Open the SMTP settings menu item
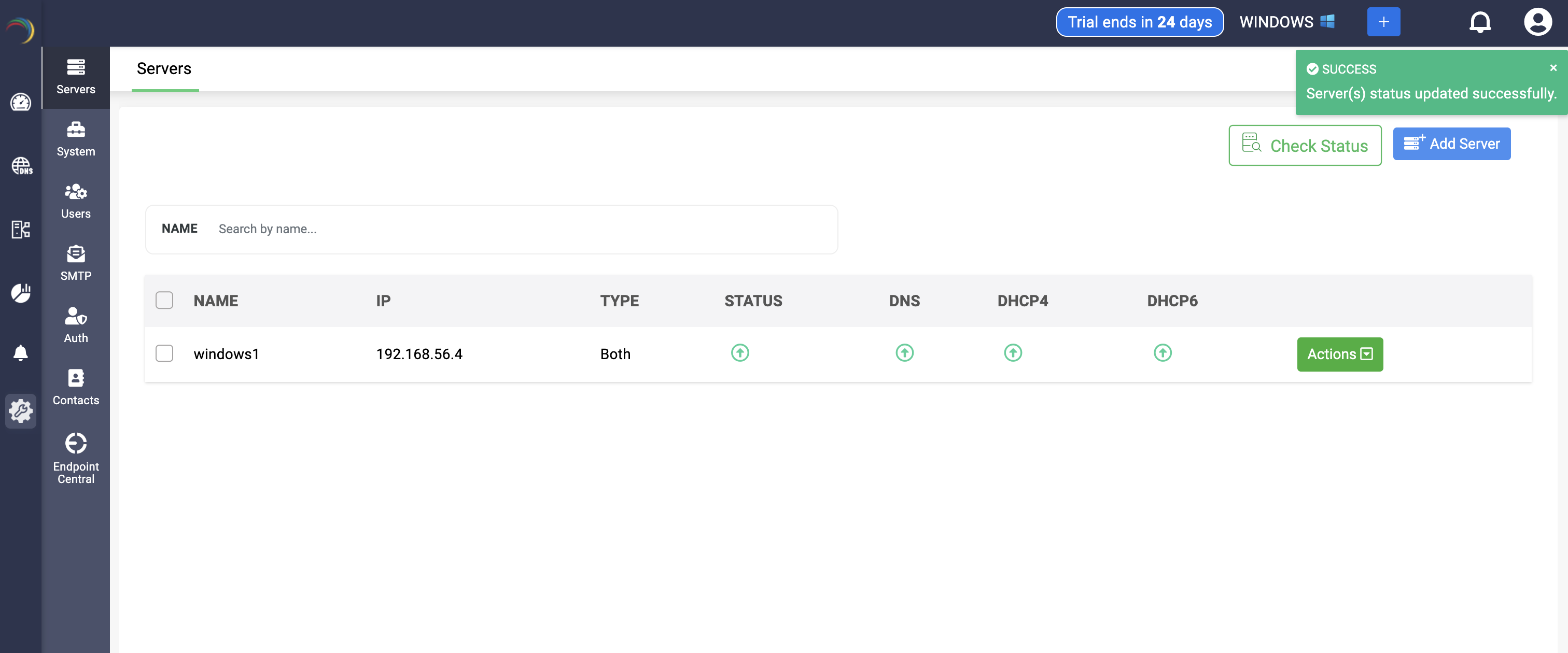This screenshot has width=1568, height=653. point(76,262)
